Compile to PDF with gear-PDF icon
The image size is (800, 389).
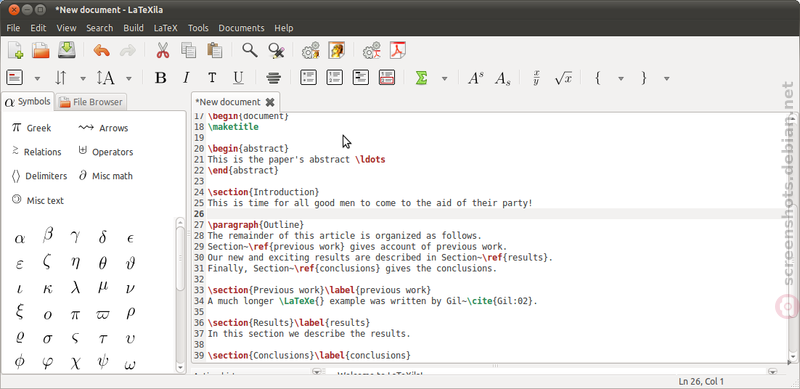(x=372, y=50)
